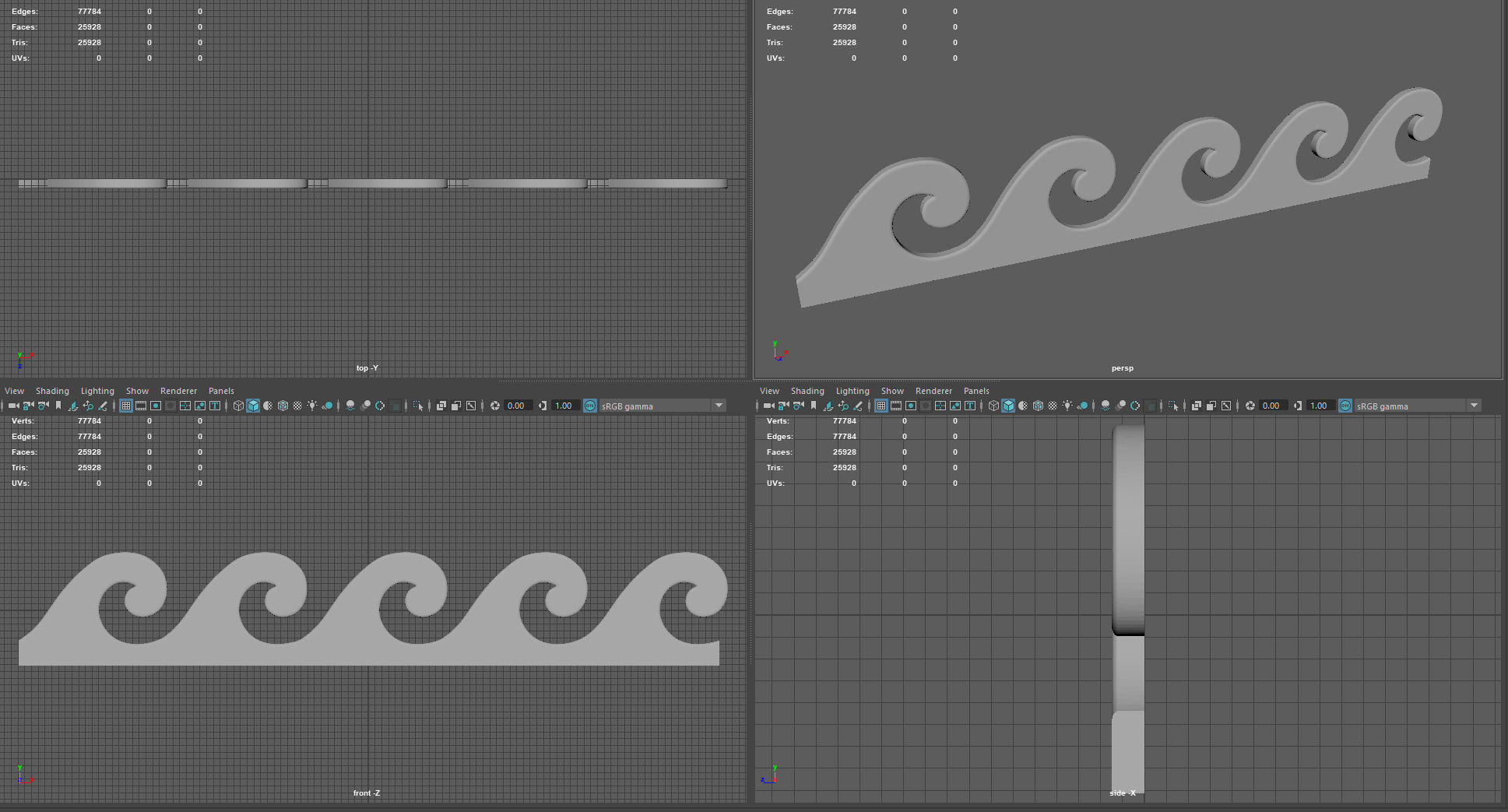This screenshot has width=1508, height=812.
Task: Click Wireframe on Shaded icon in front panel
Action: (283, 406)
